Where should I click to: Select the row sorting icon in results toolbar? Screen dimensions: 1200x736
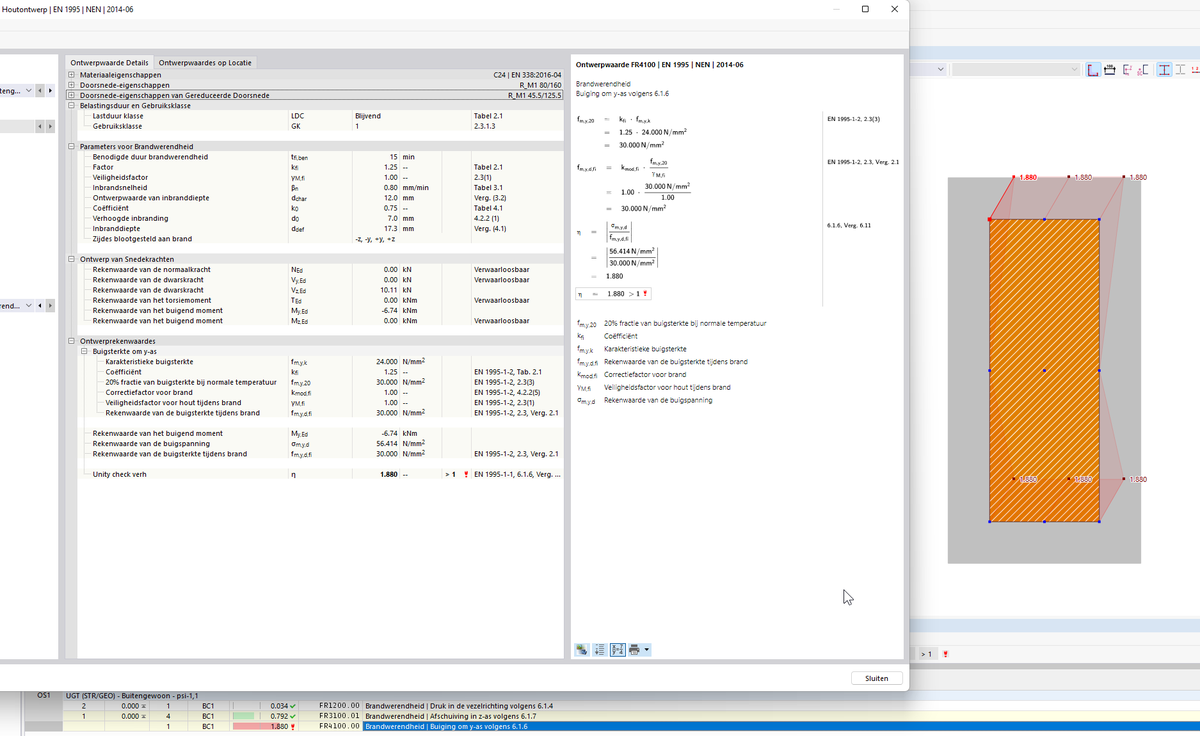(x=601, y=649)
